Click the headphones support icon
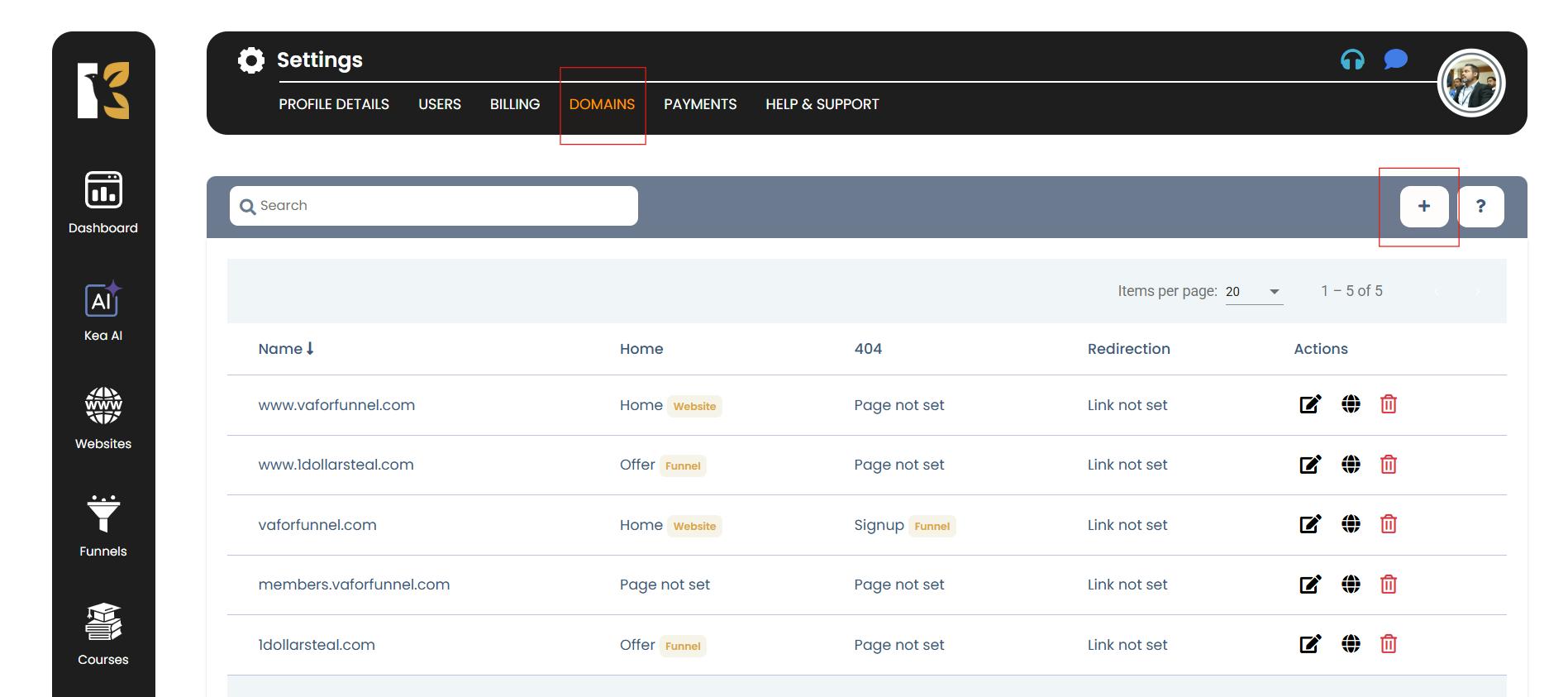 [x=1352, y=60]
